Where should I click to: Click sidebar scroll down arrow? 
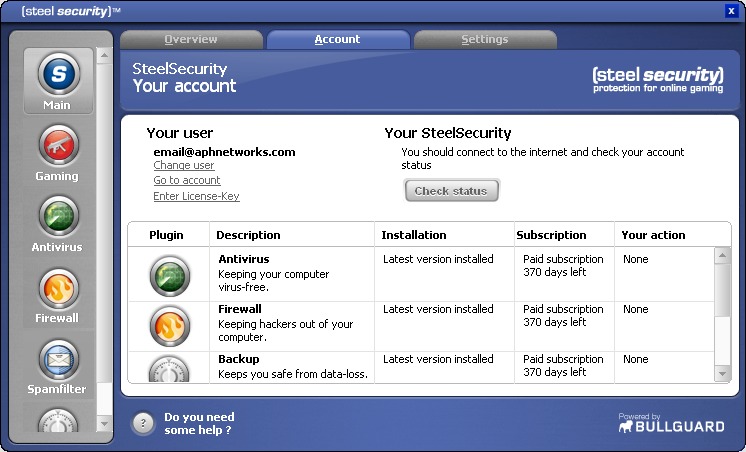105,425
